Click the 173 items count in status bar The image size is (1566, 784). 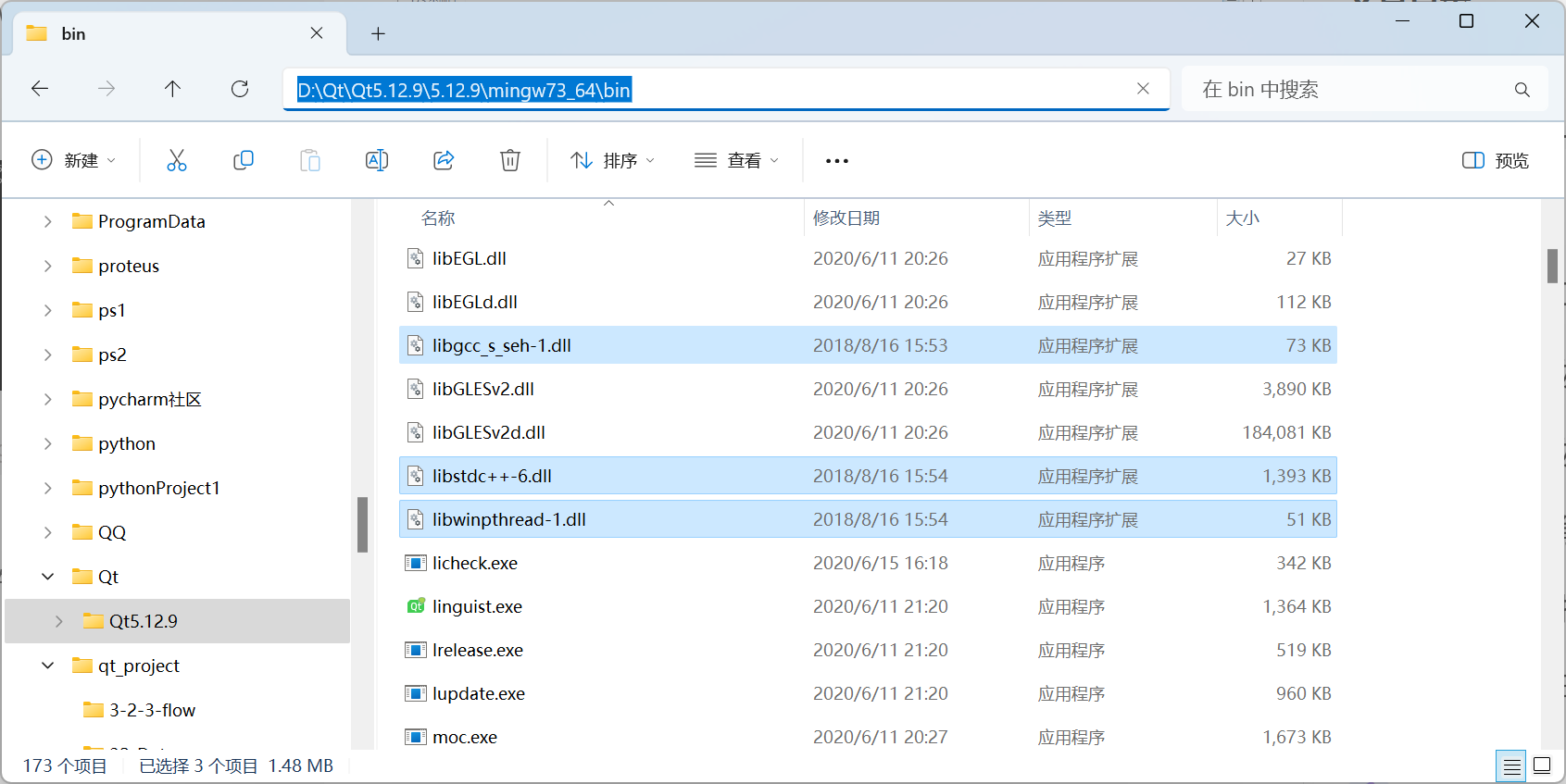pos(65,765)
